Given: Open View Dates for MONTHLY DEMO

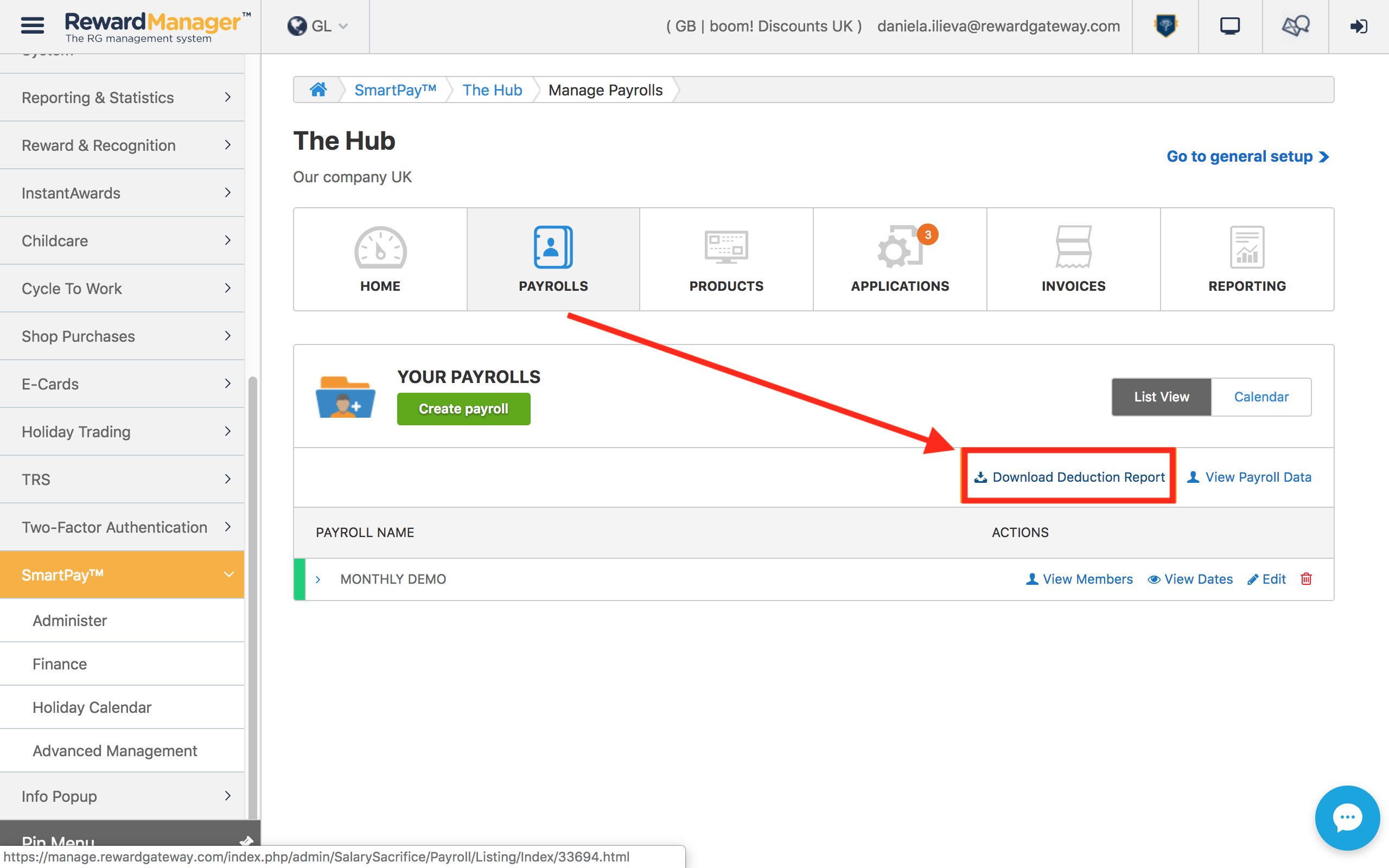Looking at the screenshot, I should [1190, 579].
